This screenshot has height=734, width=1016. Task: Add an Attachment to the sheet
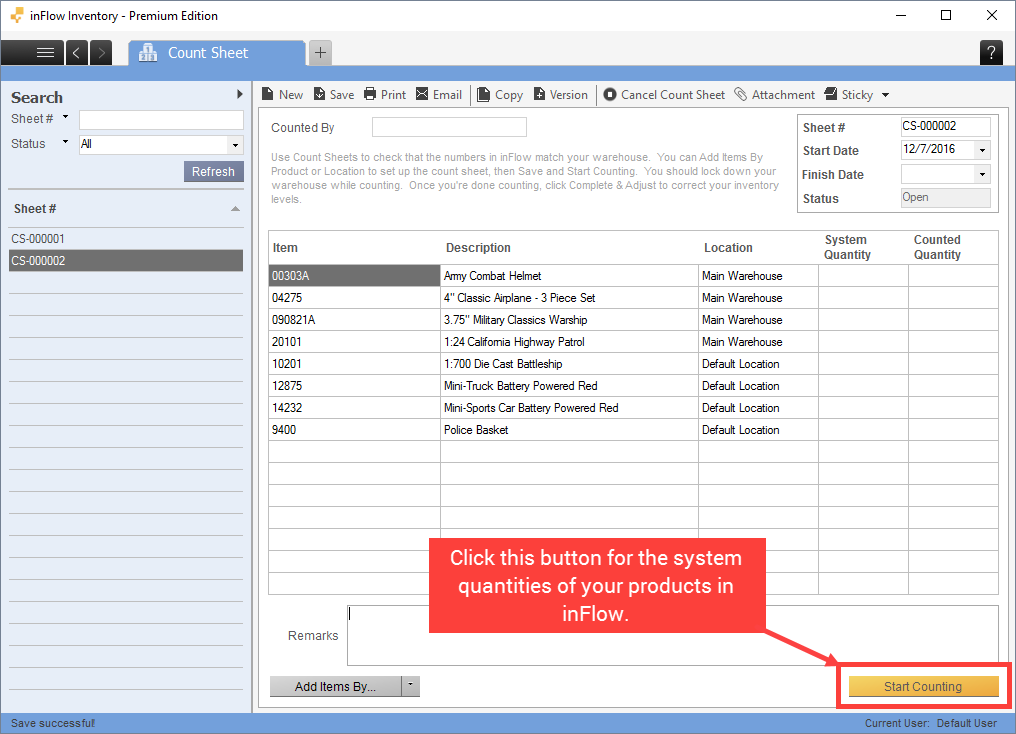[774, 95]
